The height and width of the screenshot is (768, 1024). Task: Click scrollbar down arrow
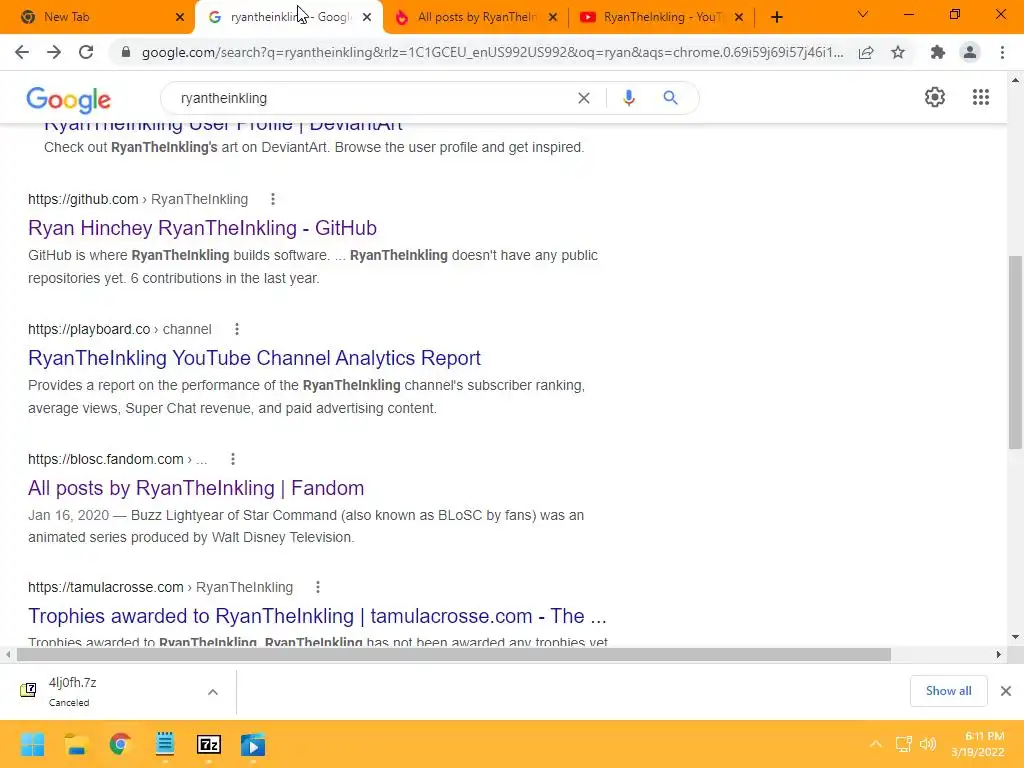tap(1015, 637)
